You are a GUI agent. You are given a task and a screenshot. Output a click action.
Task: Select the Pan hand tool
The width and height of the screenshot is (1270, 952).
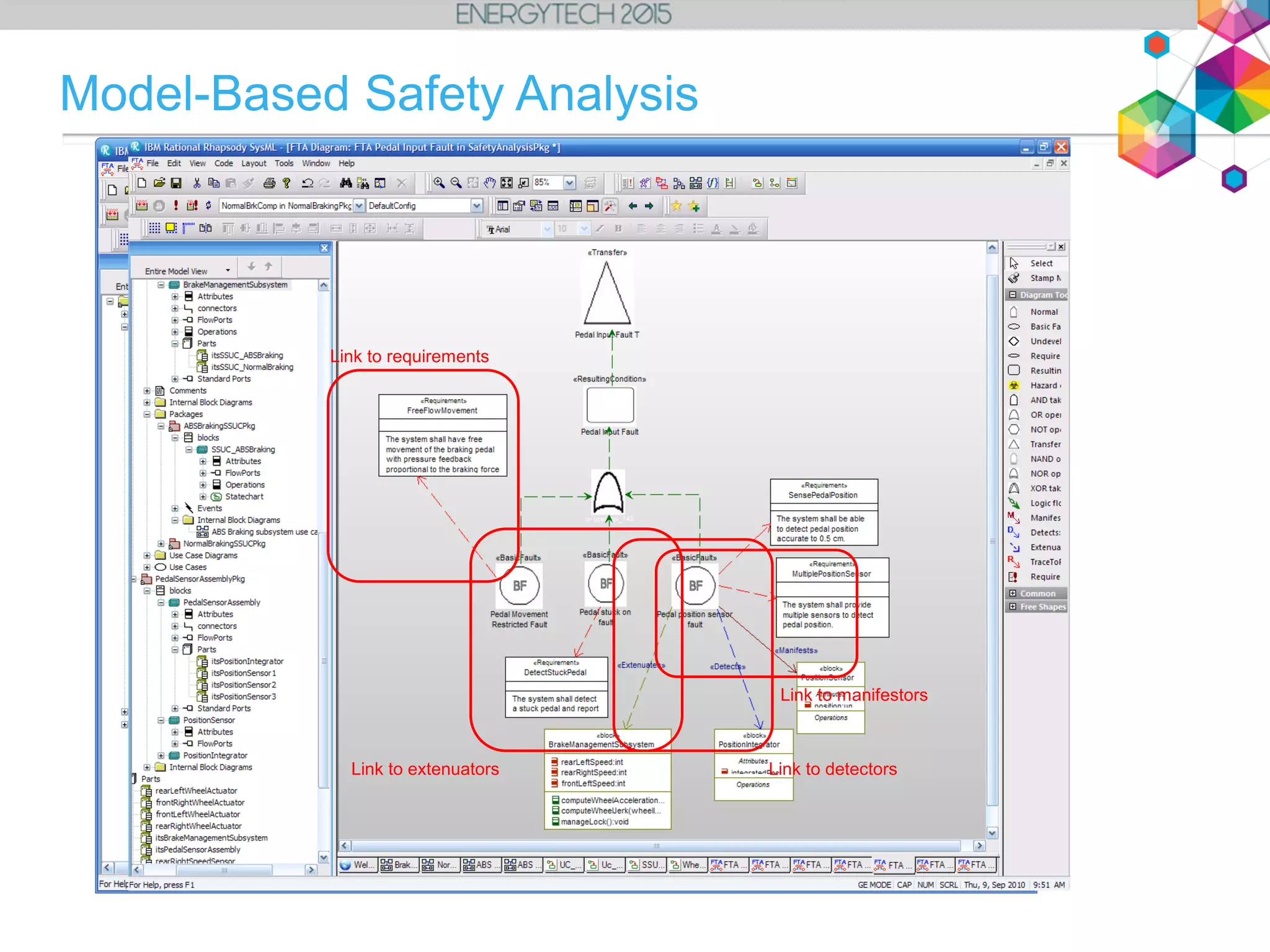(490, 183)
